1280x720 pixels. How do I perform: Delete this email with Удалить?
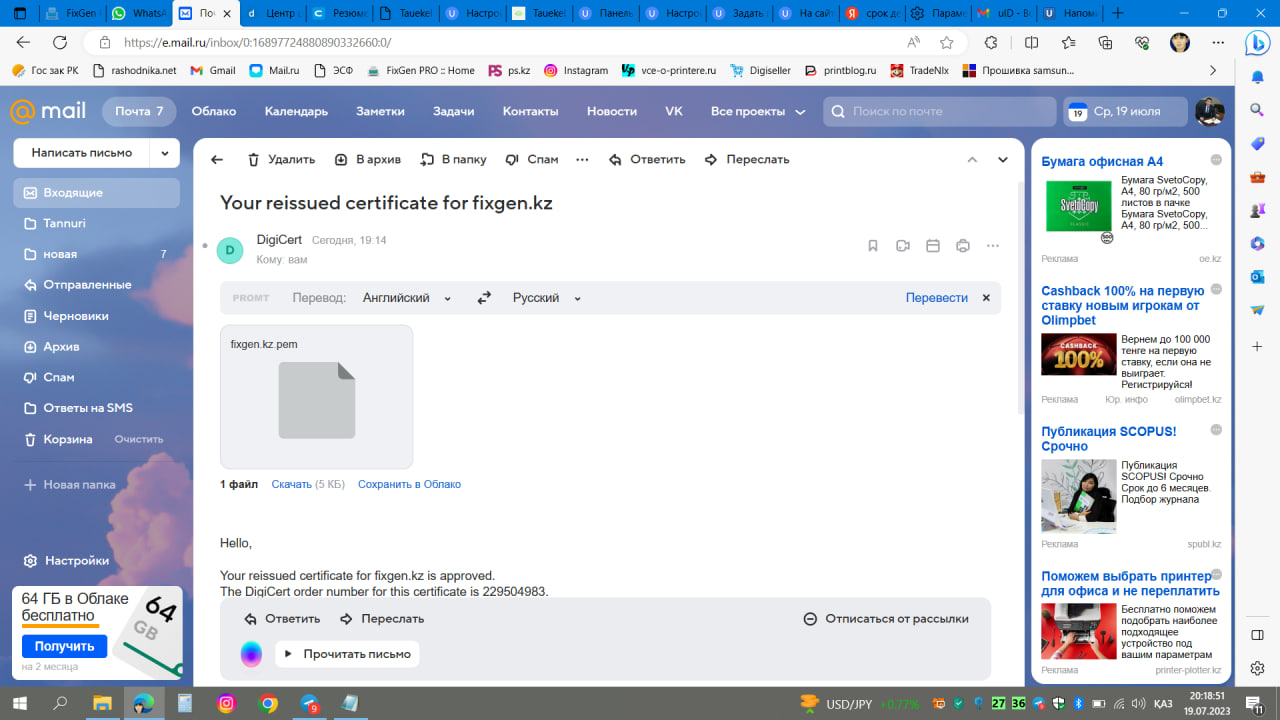tap(281, 160)
